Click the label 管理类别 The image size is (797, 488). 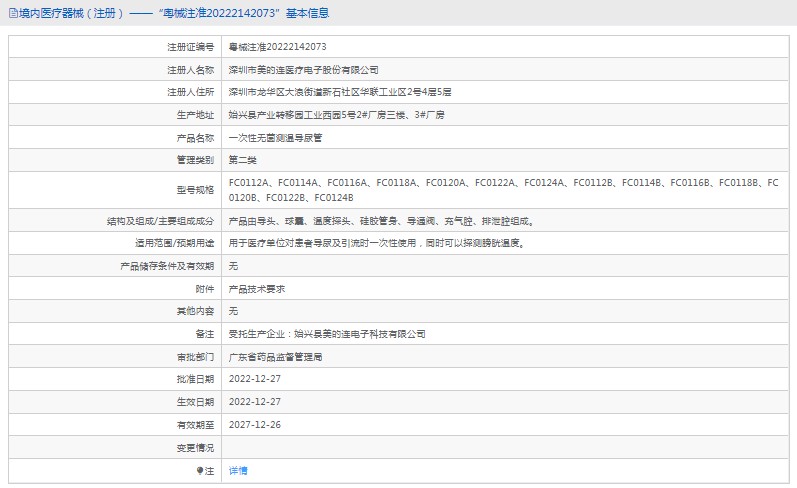coord(195,160)
